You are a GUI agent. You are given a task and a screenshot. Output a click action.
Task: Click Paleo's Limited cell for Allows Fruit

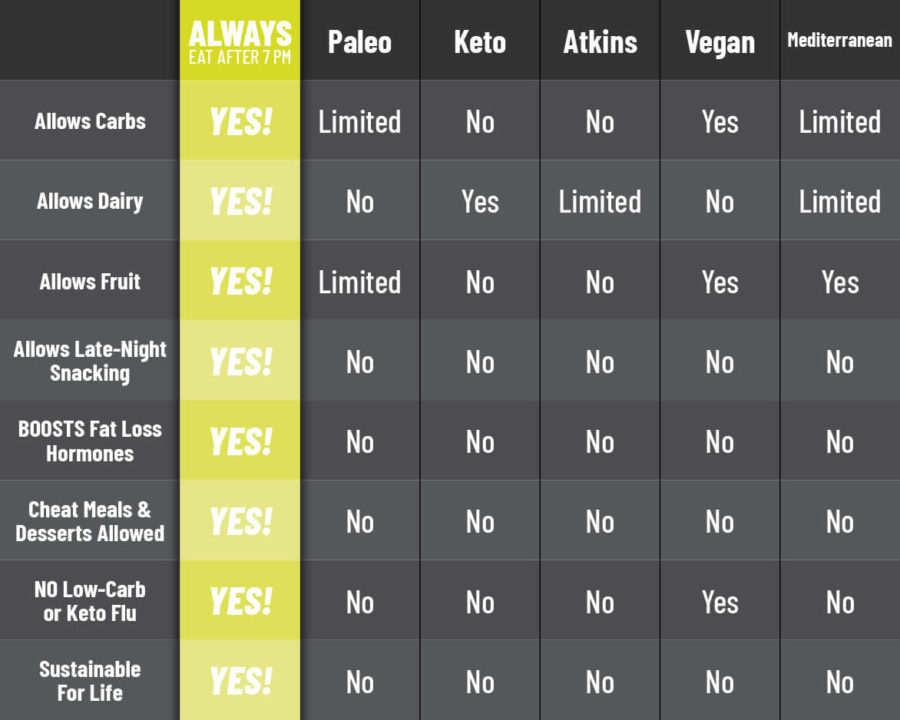(x=360, y=282)
